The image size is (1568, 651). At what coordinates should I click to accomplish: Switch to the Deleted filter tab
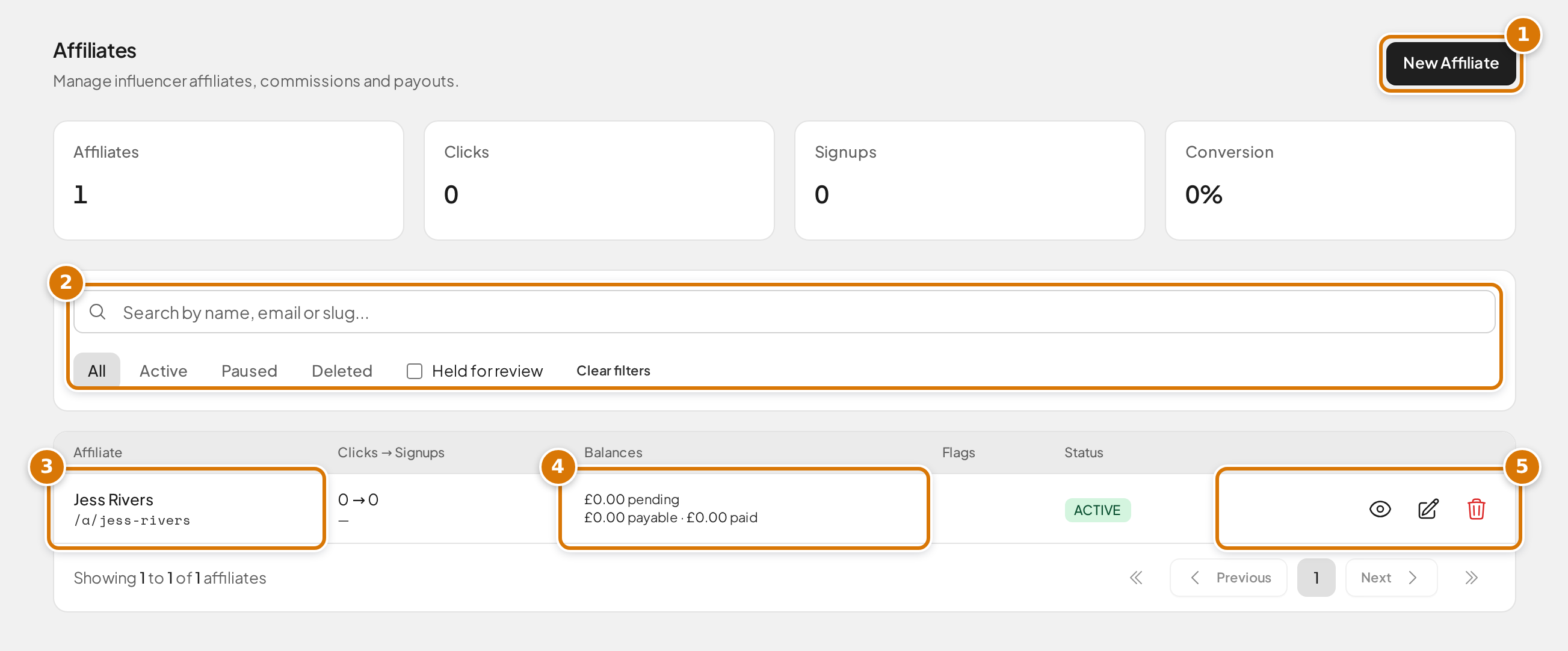[342, 371]
